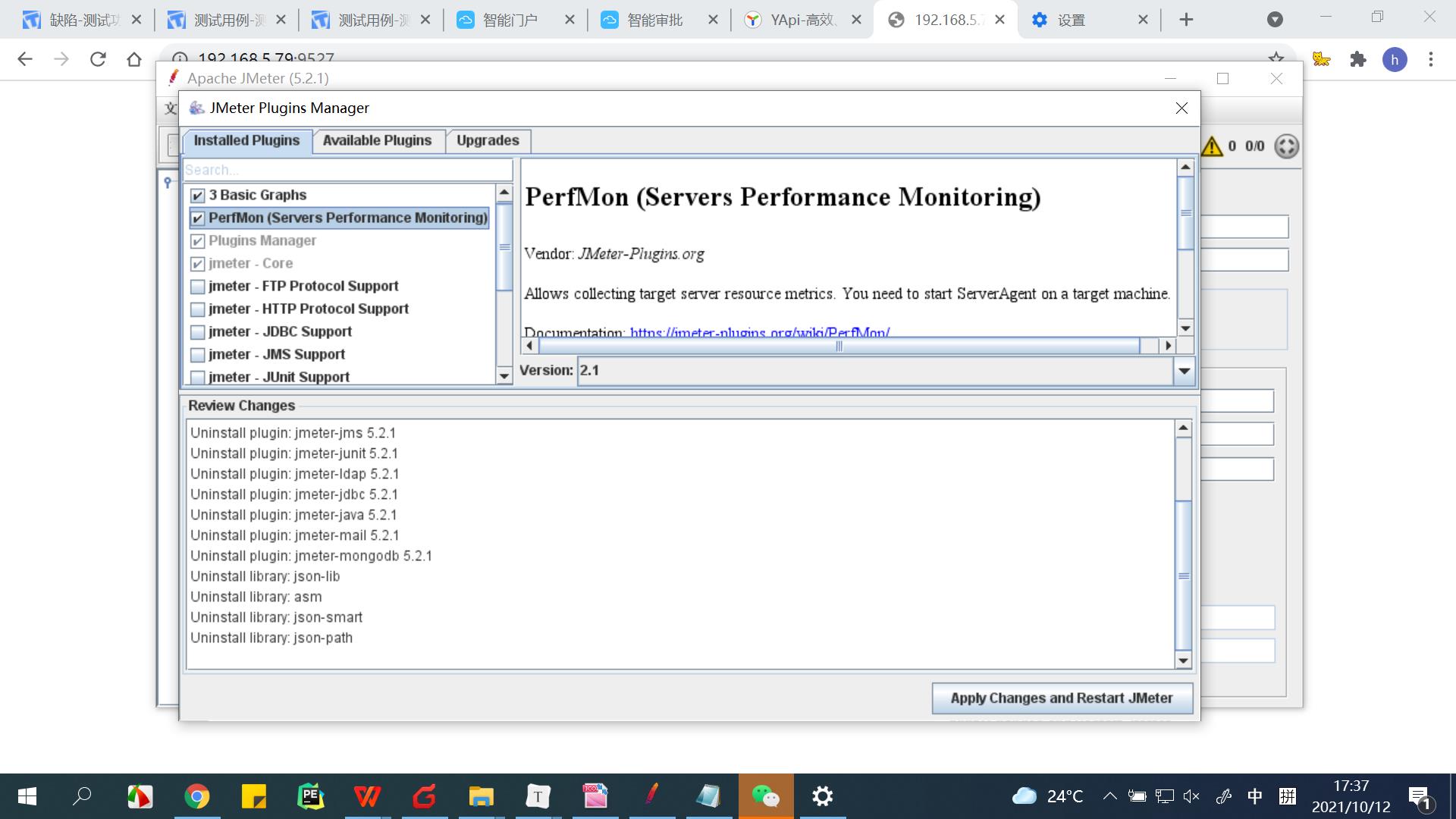
Task: Click the Apache JMeter feather title icon
Action: 174,78
